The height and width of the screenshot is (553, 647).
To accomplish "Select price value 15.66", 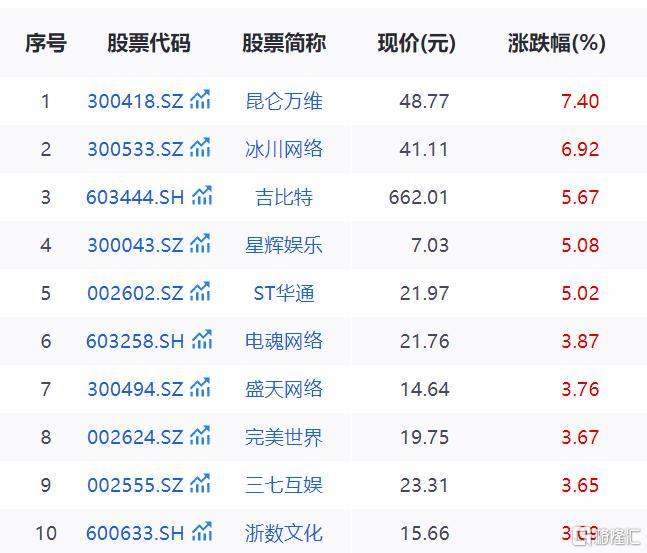I will (x=424, y=533).
